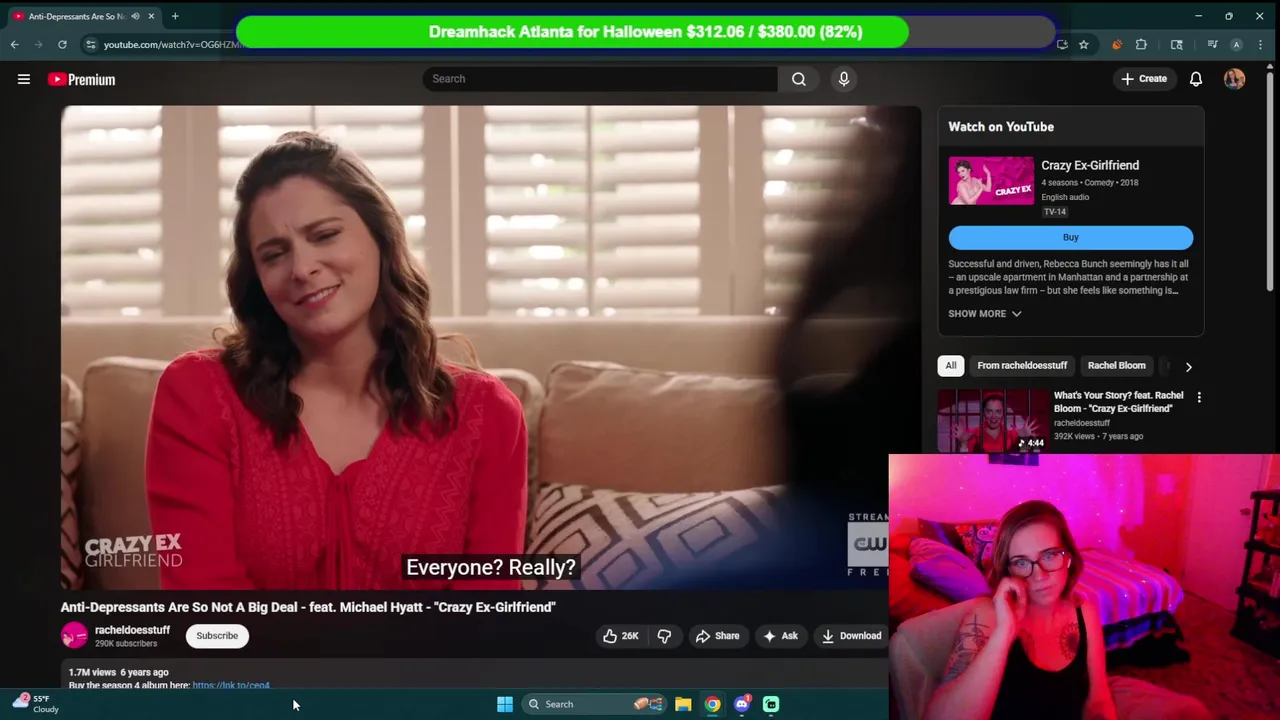Select Rachel Bloom filter chip
1280x720 pixels.
tap(1117, 366)
